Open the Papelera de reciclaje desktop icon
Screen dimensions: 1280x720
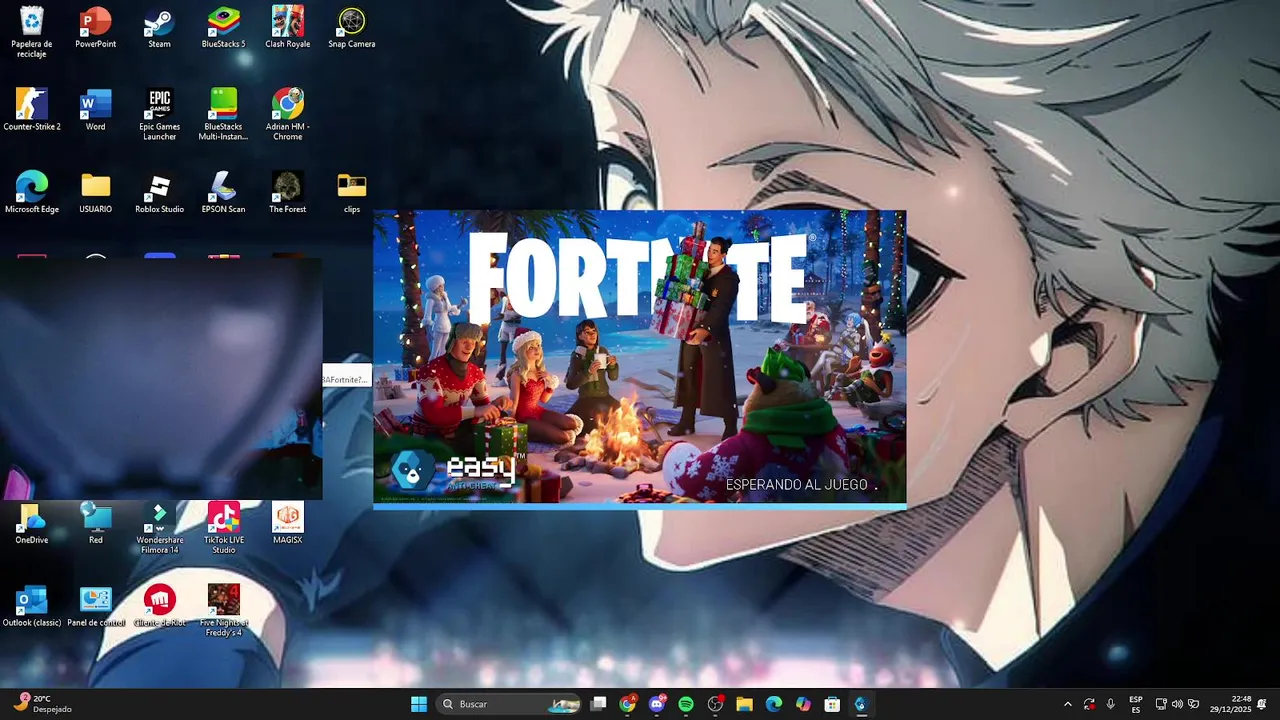tap(32, 31)
